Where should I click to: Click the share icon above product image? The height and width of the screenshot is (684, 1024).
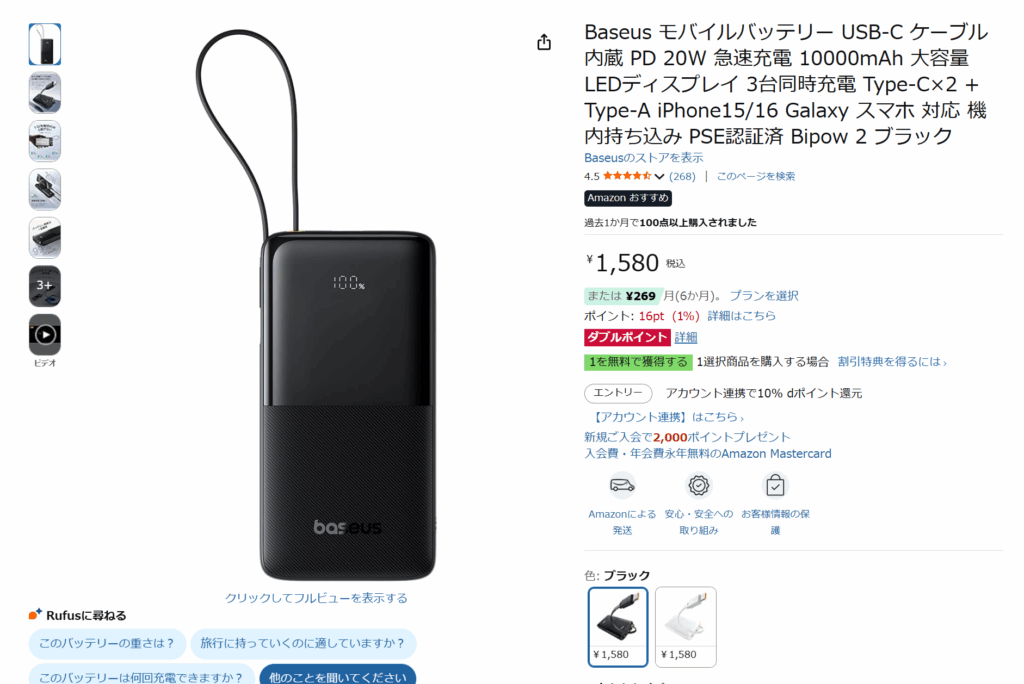544,42
